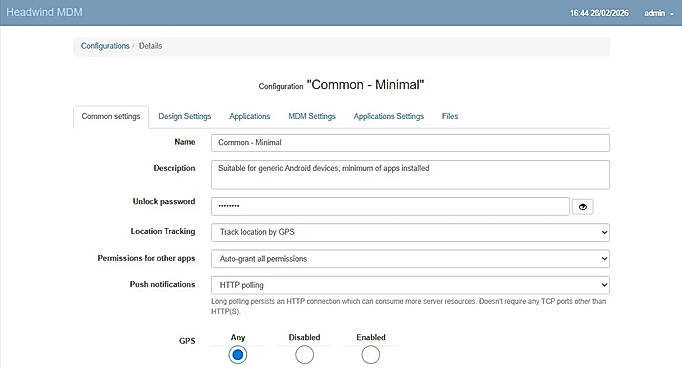Switch to the Files tab
This screenshot has height=368, width=682.
450,116
